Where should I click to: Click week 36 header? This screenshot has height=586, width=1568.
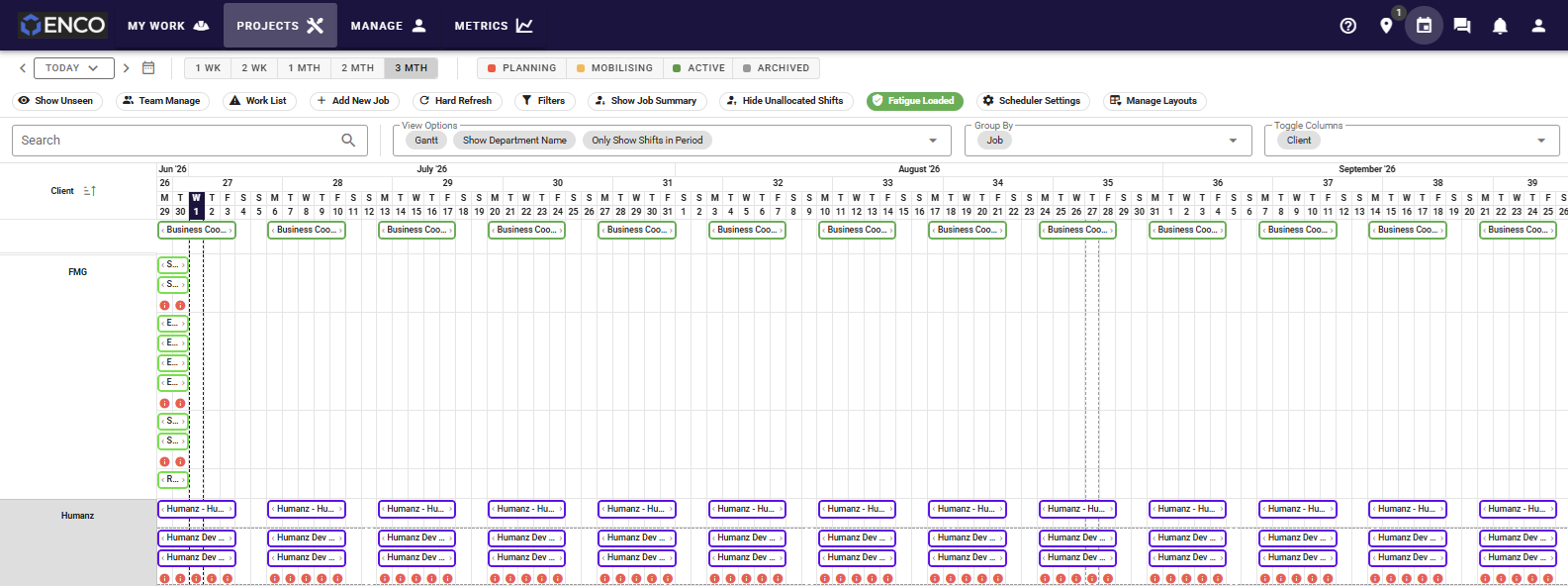[1218, 183]
